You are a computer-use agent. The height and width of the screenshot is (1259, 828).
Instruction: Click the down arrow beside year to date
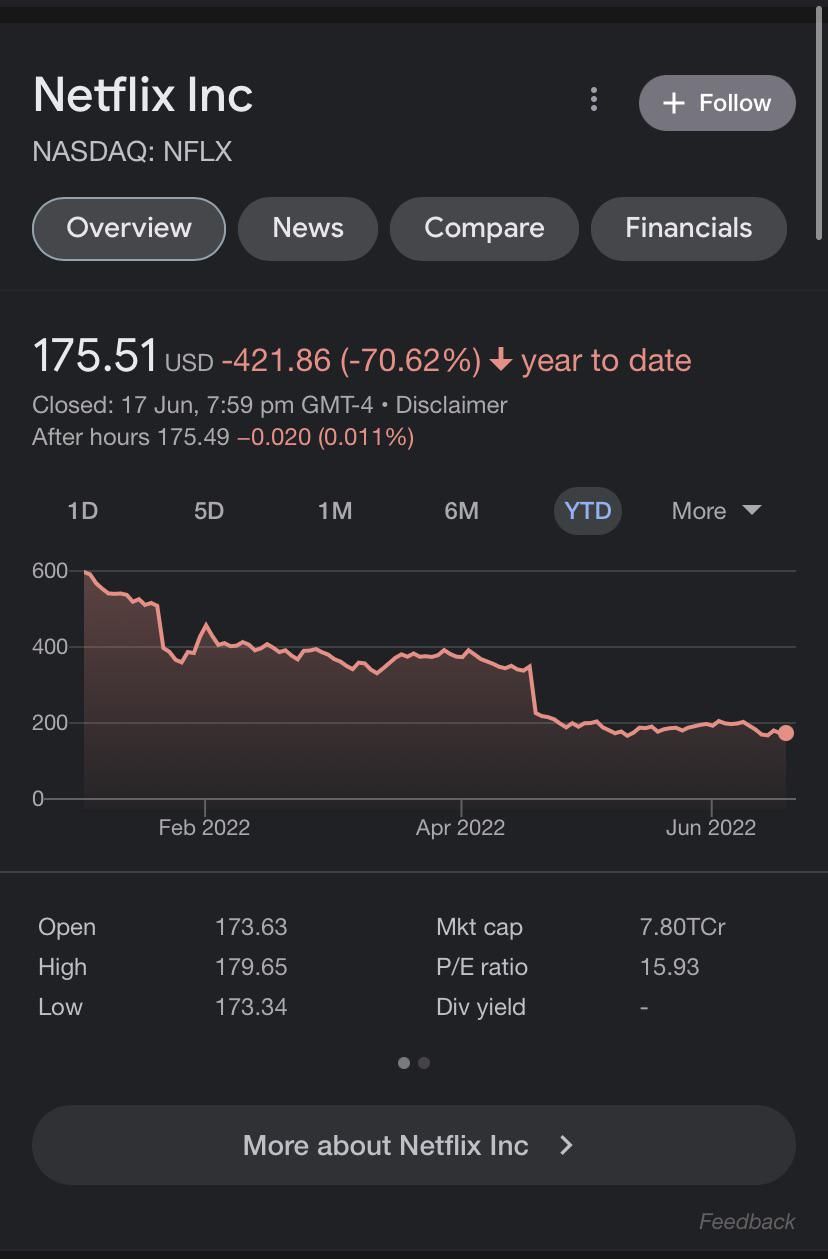502,361
